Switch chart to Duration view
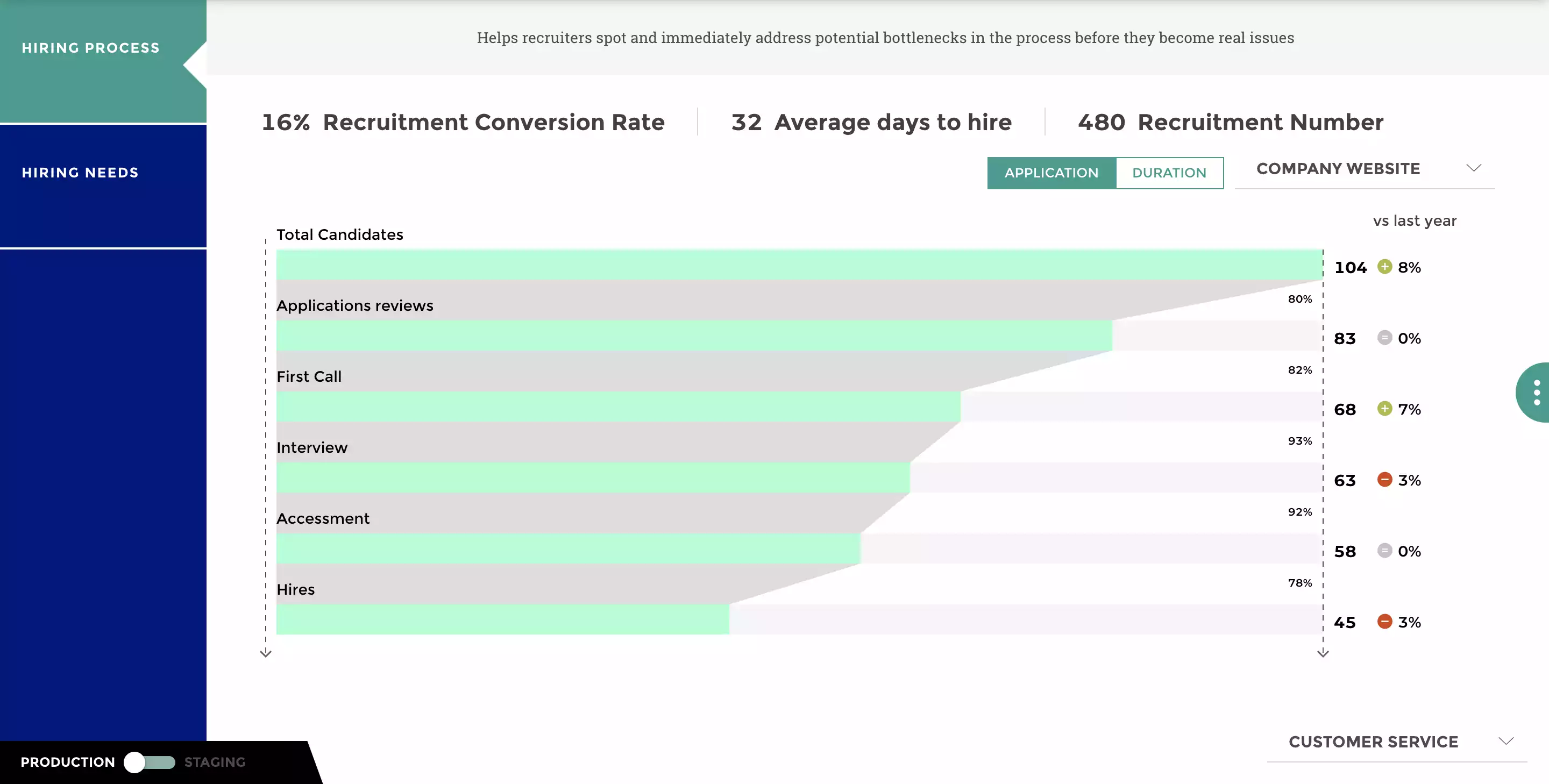1549x784 pixels. point(1169,173)
